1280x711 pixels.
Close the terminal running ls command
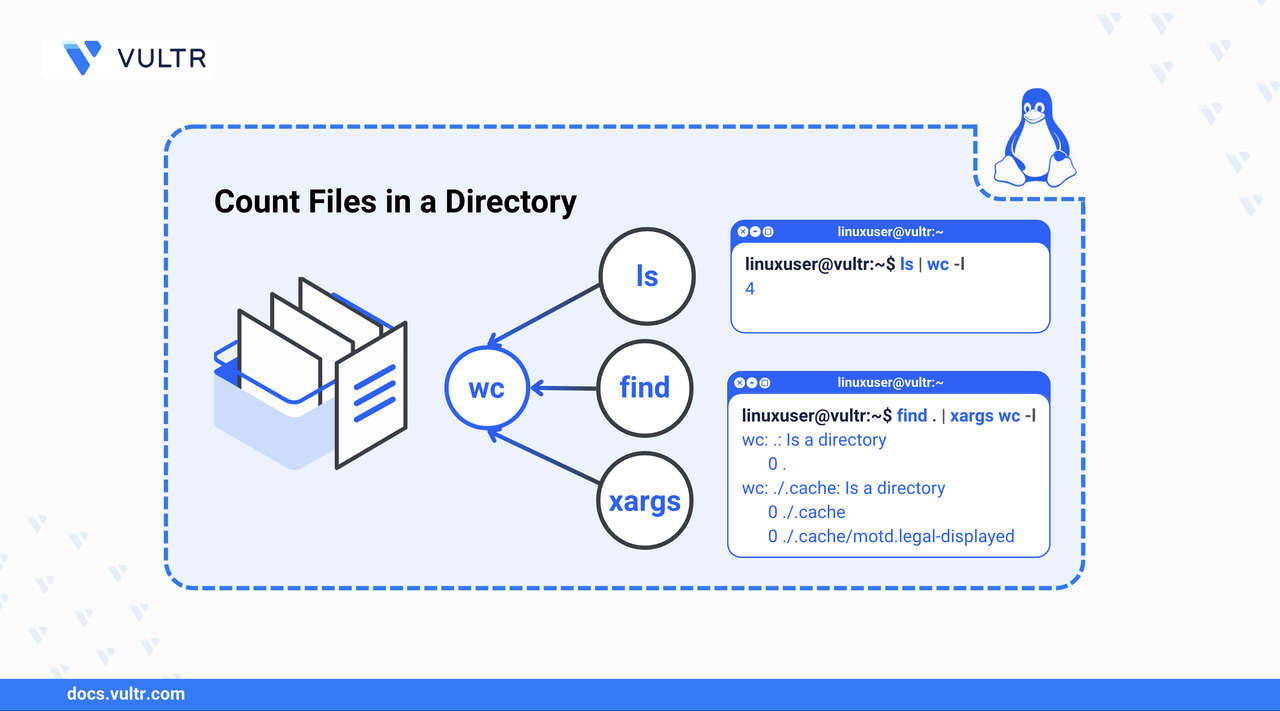pyautogui.click(x=743, y=232)
